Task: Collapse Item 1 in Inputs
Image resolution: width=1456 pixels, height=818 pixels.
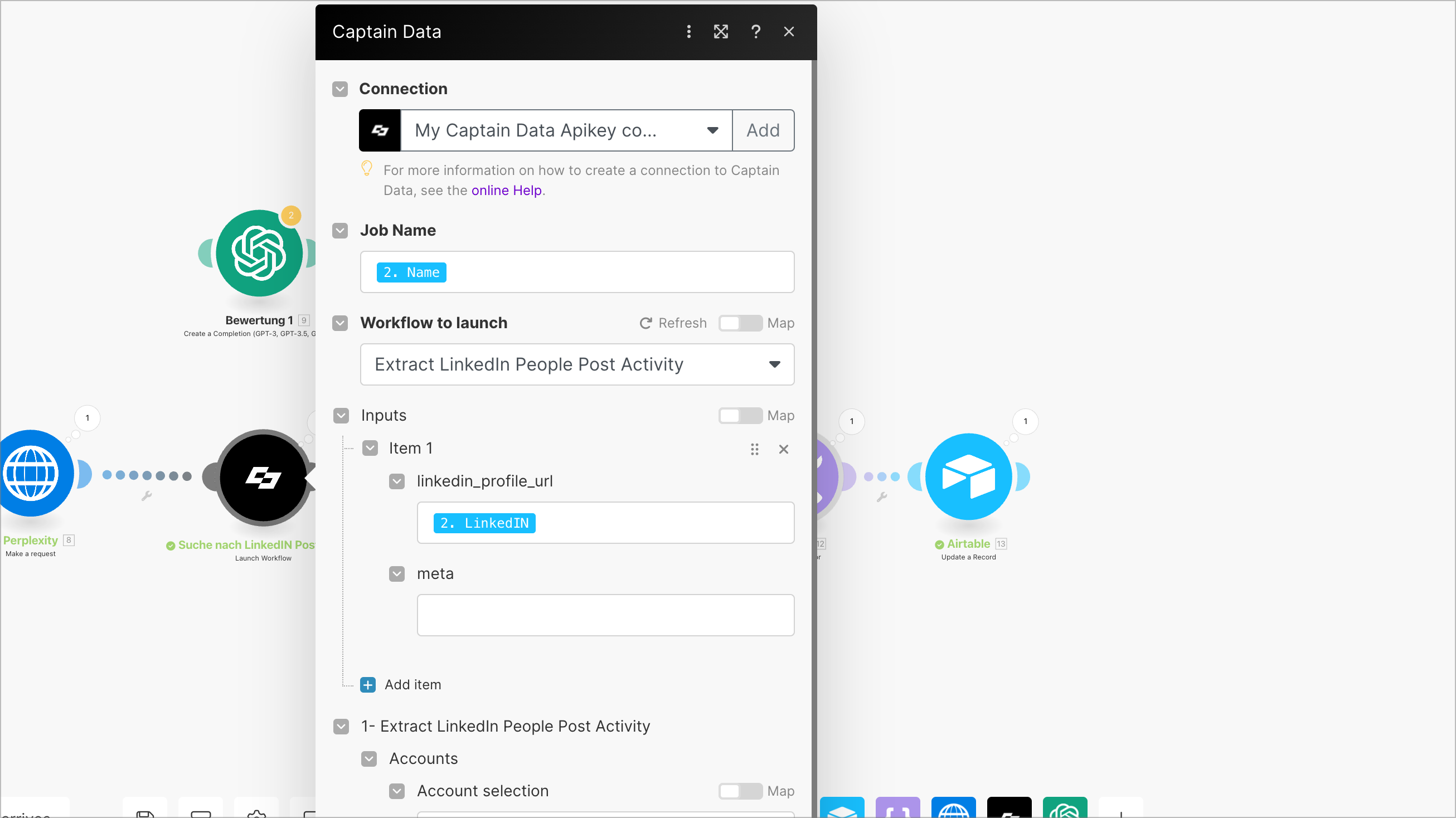Action: point(370,449)
